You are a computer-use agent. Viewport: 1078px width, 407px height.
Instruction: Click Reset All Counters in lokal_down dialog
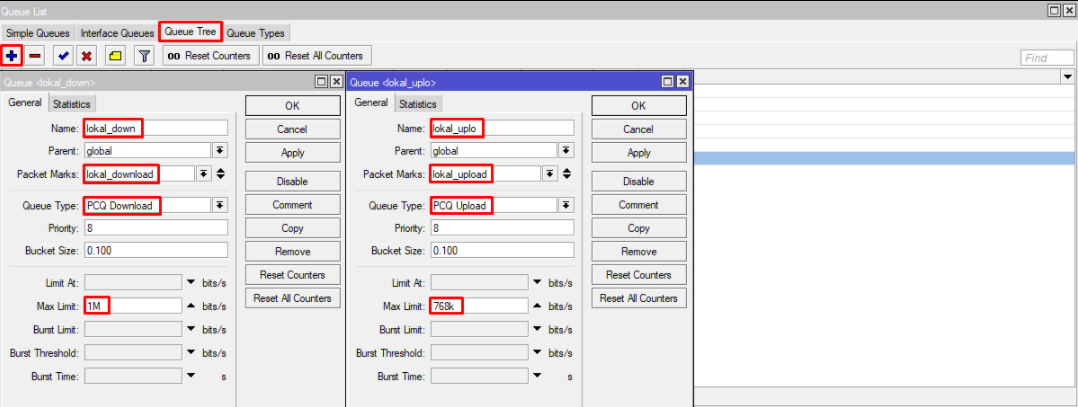[293, 298]
